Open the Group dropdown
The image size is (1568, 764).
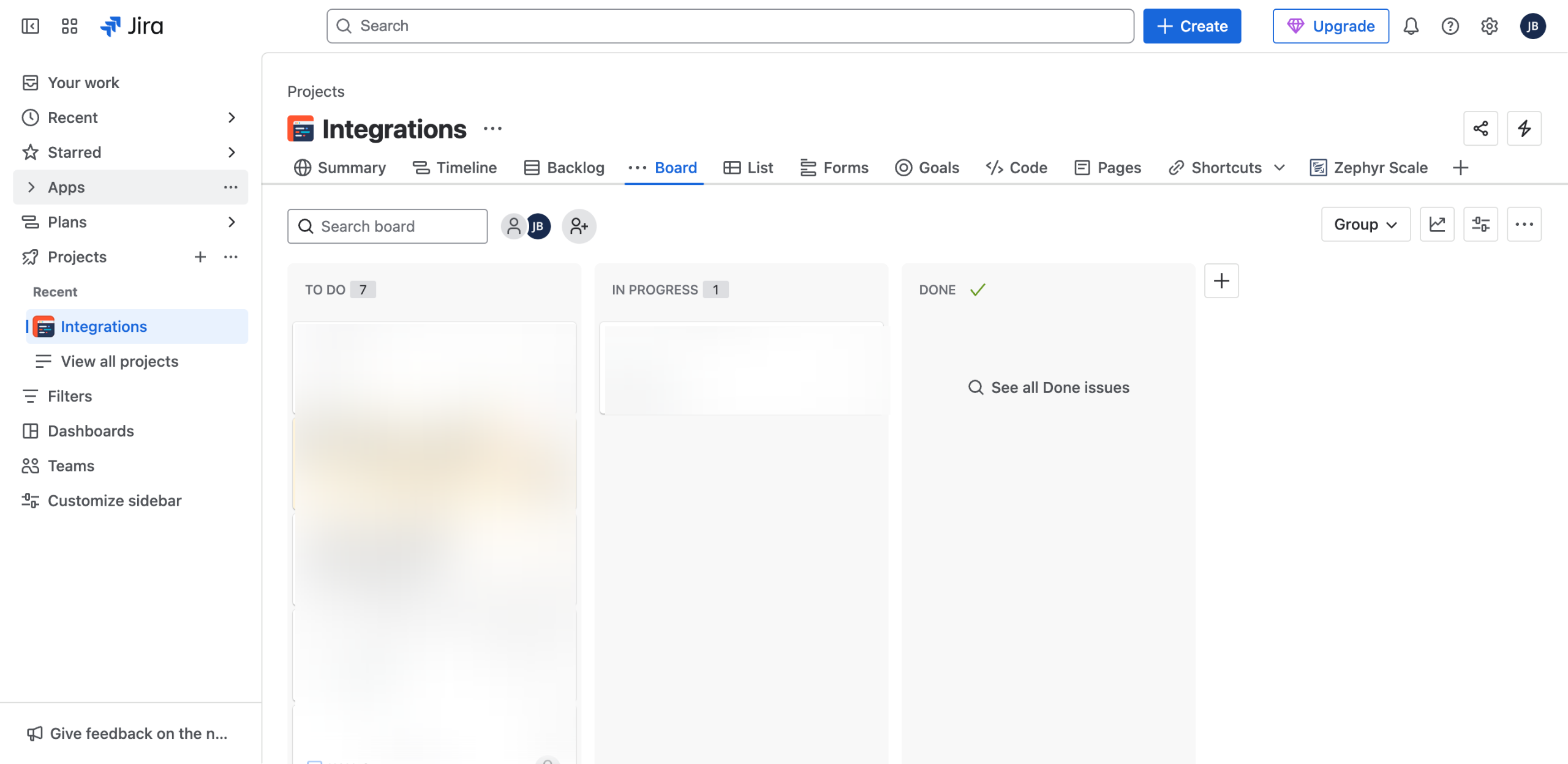click(1365, 224)
